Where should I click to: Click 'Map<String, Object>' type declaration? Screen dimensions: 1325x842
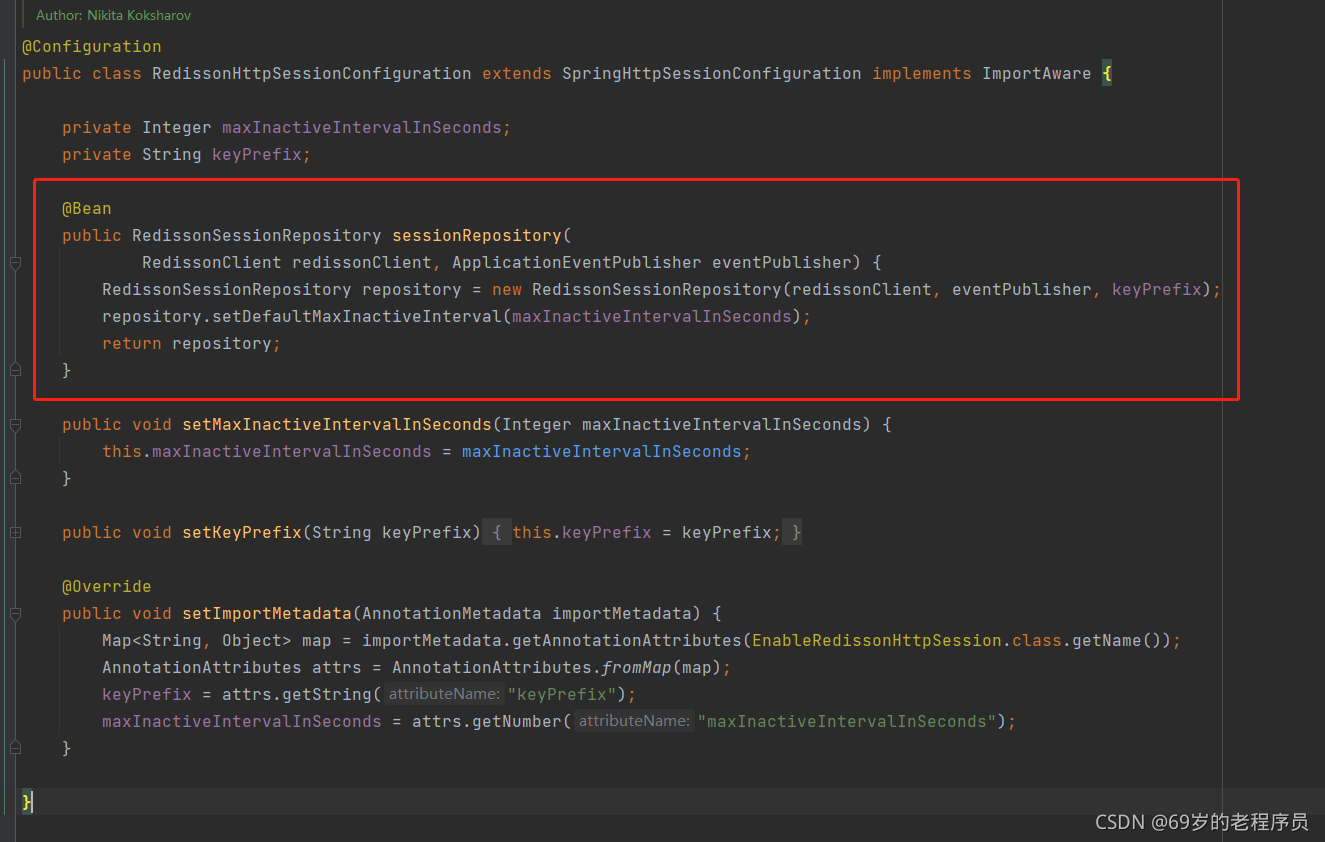(197, 641)
